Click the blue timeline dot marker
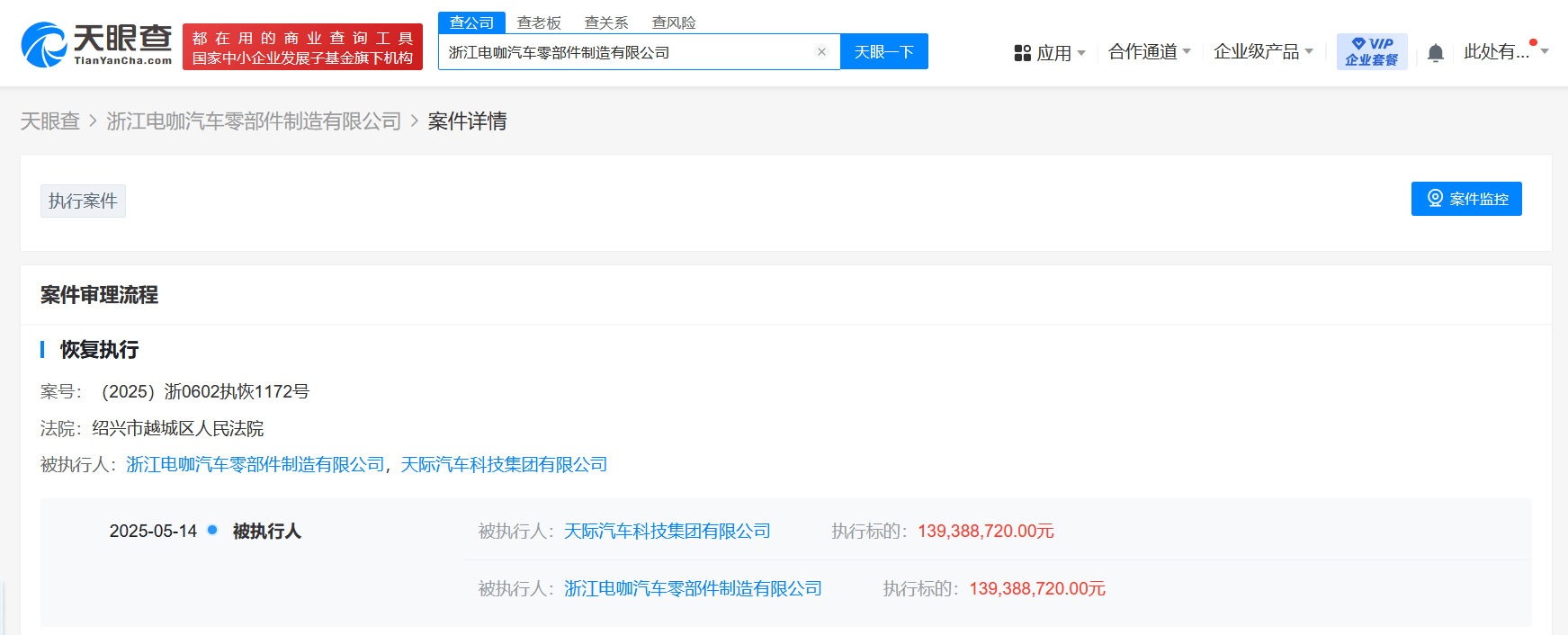The height and width of the screenshot is (635, 1568). coord(212,530)
